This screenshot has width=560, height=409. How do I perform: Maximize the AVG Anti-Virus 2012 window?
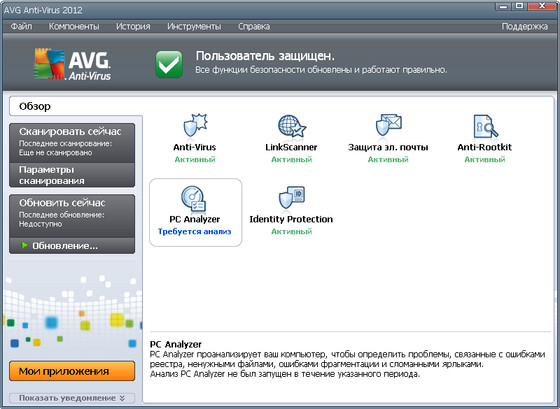coord(519,6)
